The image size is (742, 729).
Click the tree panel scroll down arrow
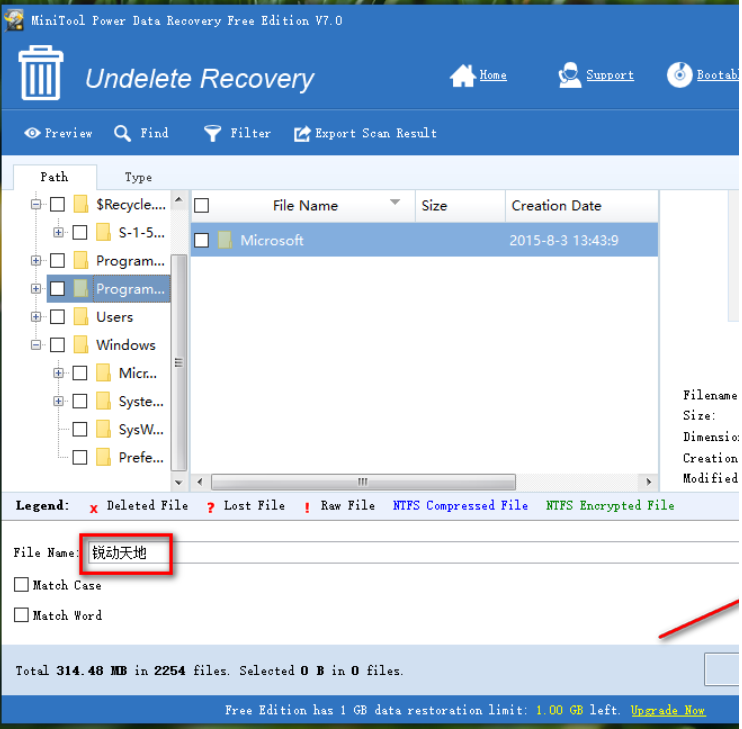pyautogui.click(x=178, y=483)
